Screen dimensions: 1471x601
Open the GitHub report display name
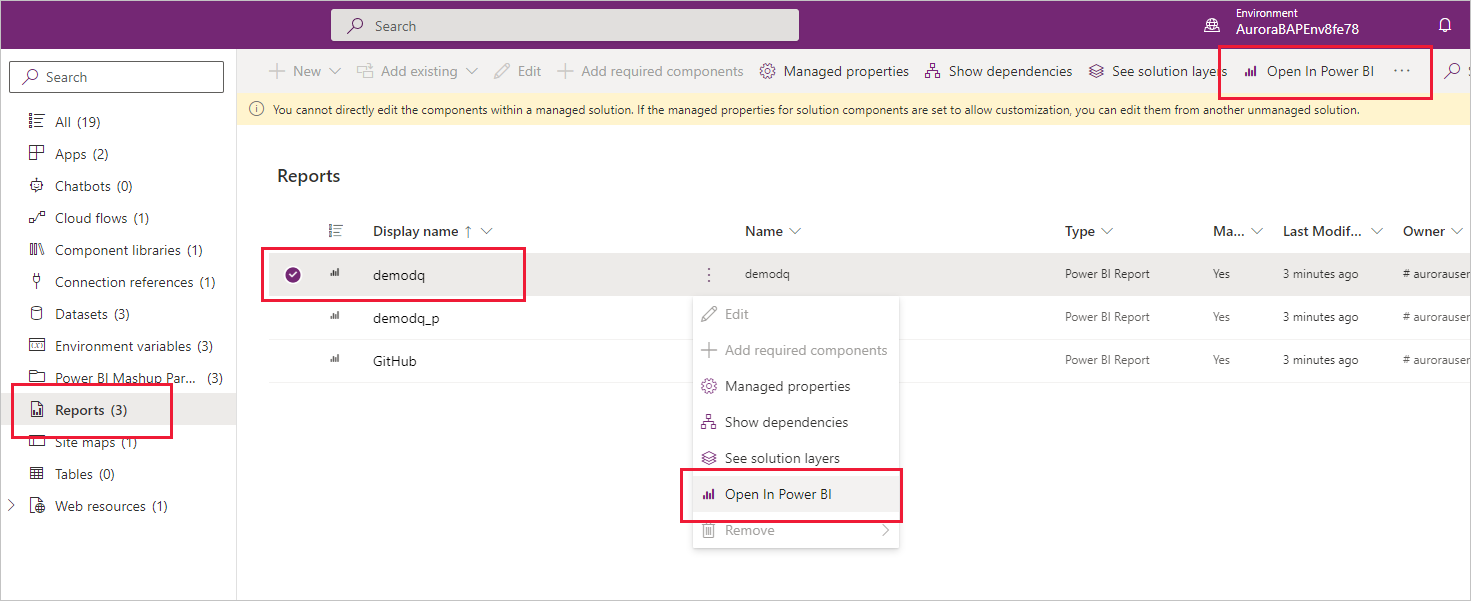tap(394, 361)
